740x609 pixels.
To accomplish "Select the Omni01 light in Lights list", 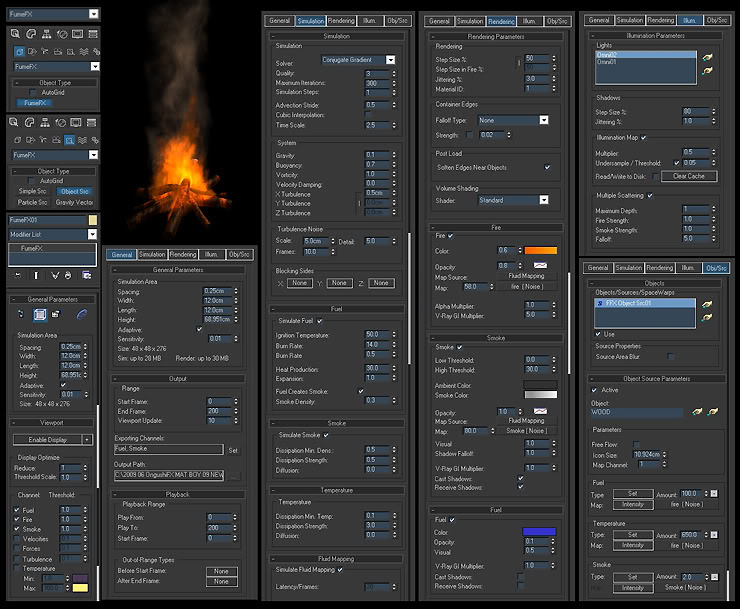I will (x=646, y=62).
